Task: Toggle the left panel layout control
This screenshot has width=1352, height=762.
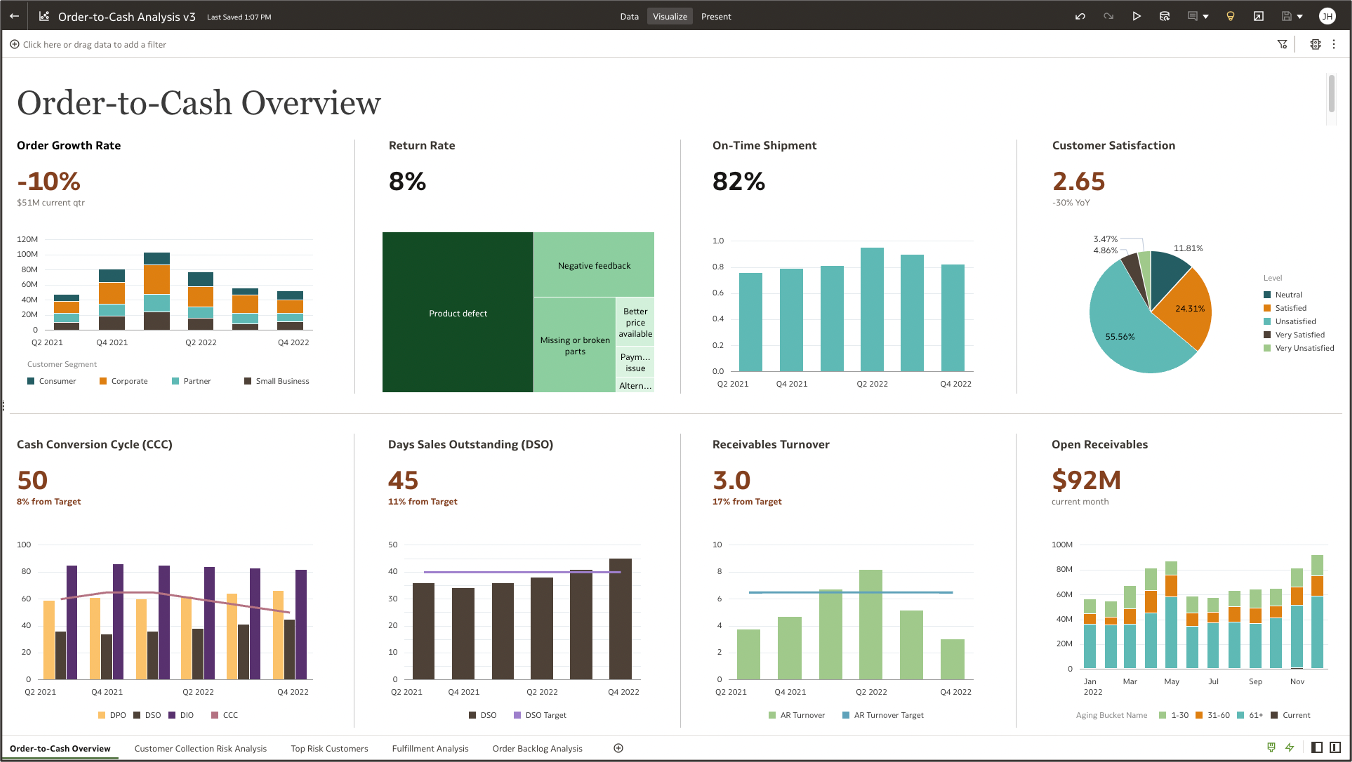Action: [1317, 748]
